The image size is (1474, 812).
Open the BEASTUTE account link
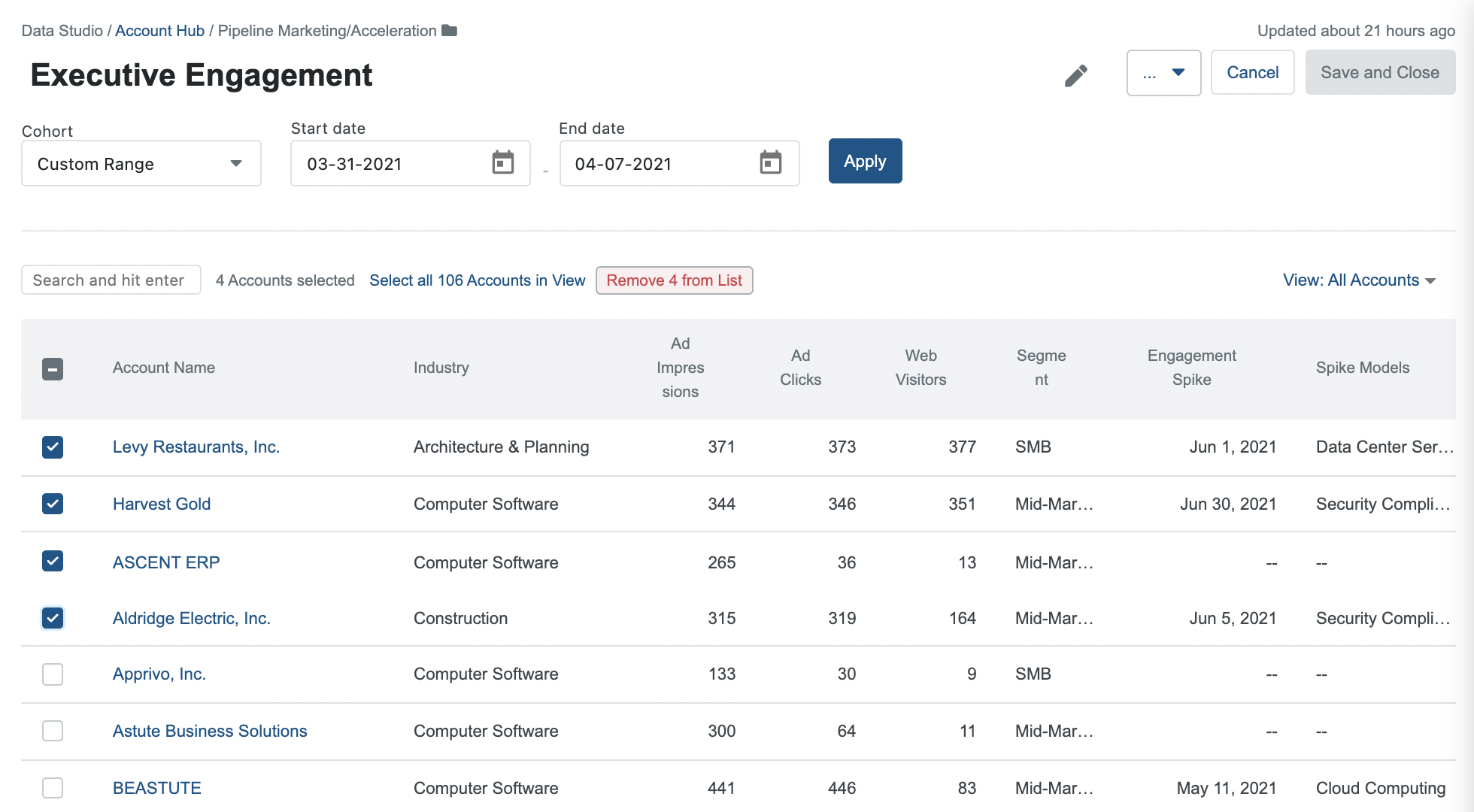tap(157, 788)
